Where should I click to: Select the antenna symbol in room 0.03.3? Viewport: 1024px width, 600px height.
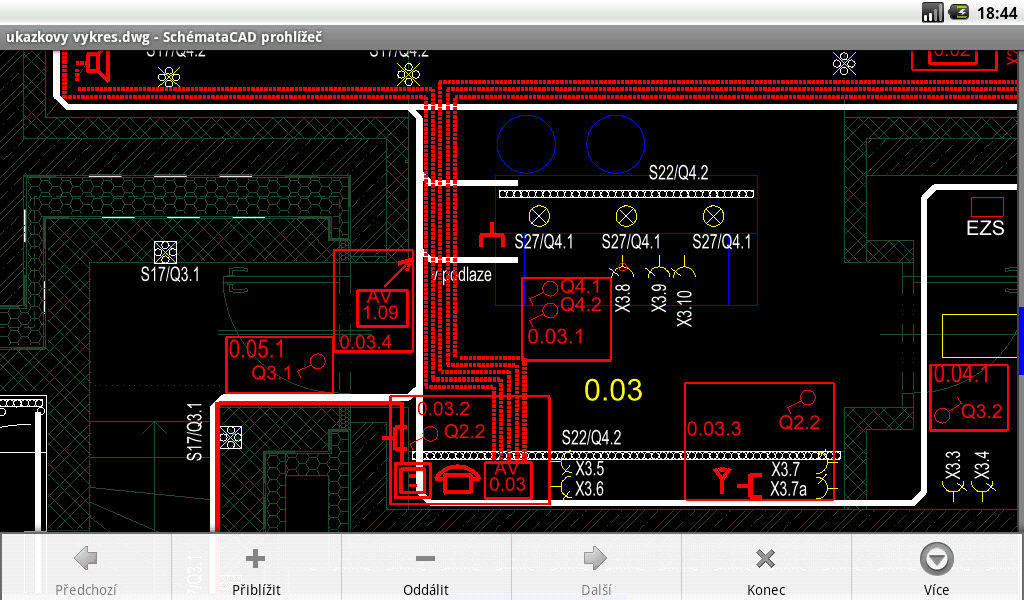click(x=722, y=480)
